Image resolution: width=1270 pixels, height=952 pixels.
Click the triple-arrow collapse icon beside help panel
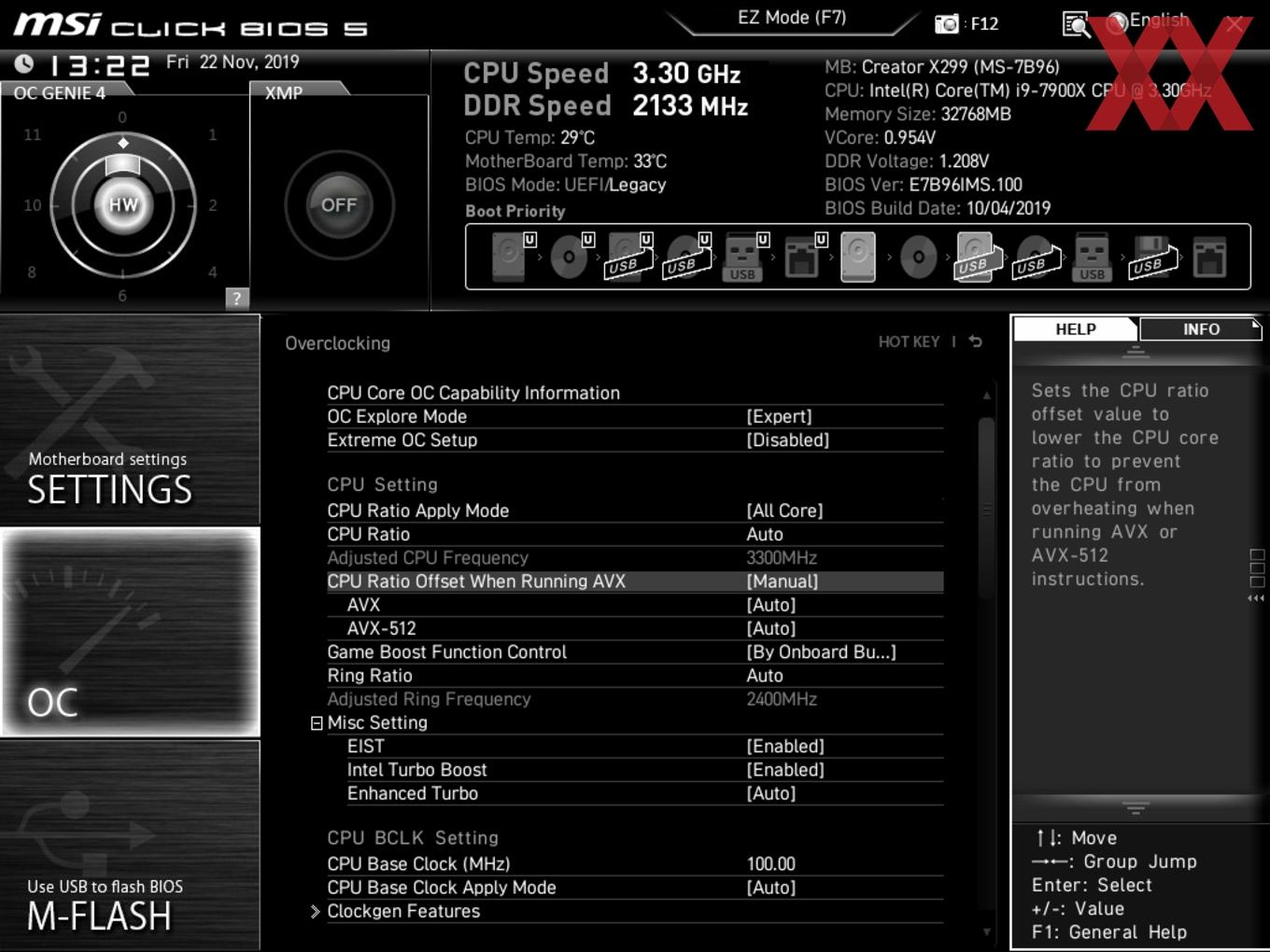coord(1256,598)
